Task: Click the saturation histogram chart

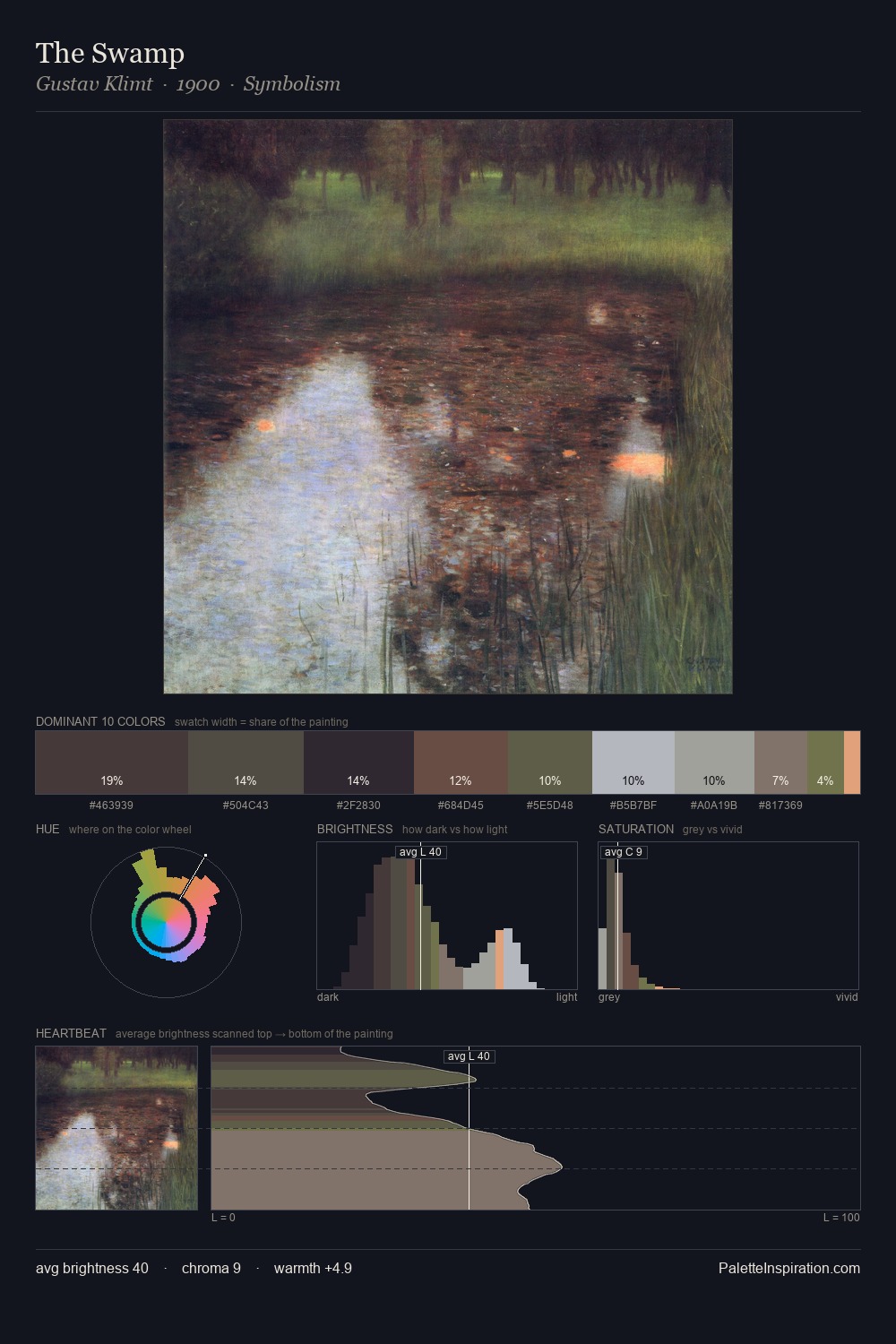Action: [x=728, y=916]
